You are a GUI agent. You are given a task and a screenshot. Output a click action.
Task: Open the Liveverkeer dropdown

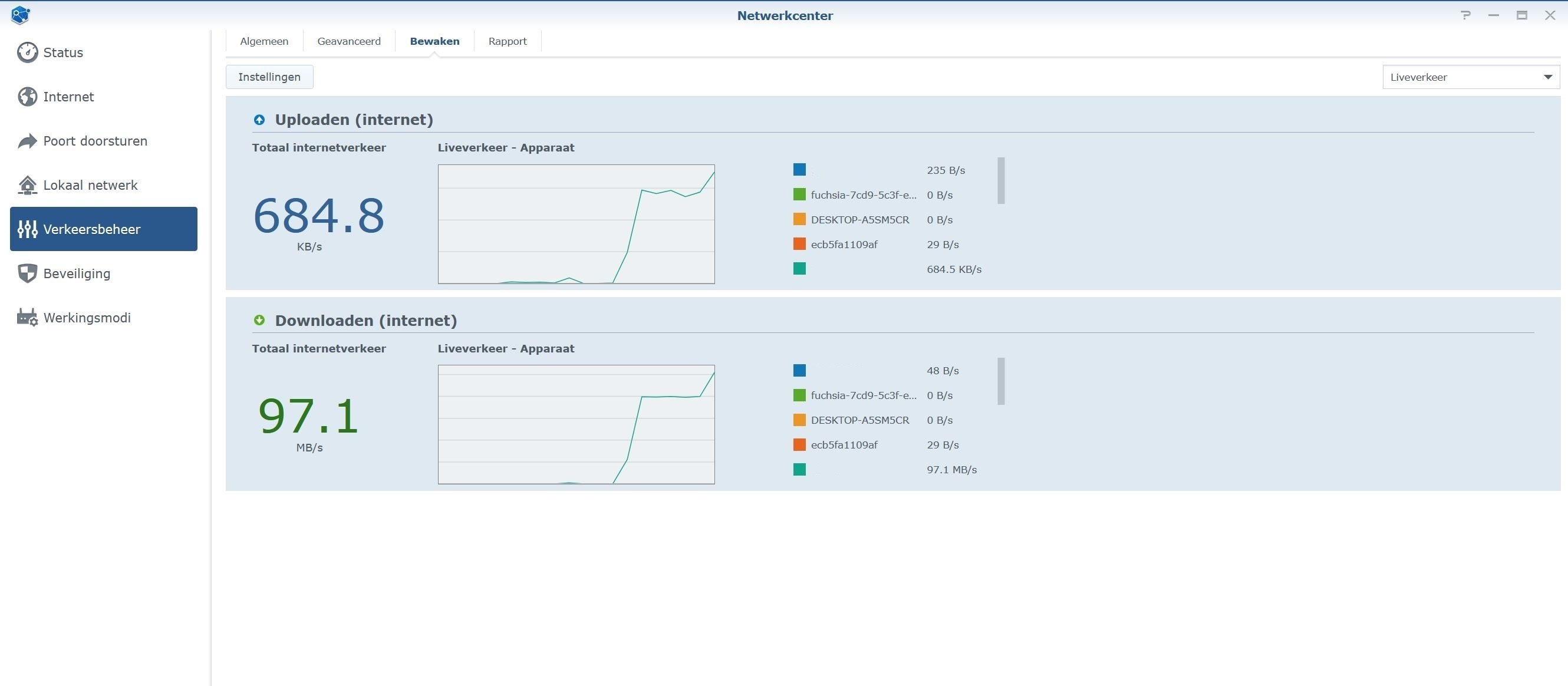1471,77
